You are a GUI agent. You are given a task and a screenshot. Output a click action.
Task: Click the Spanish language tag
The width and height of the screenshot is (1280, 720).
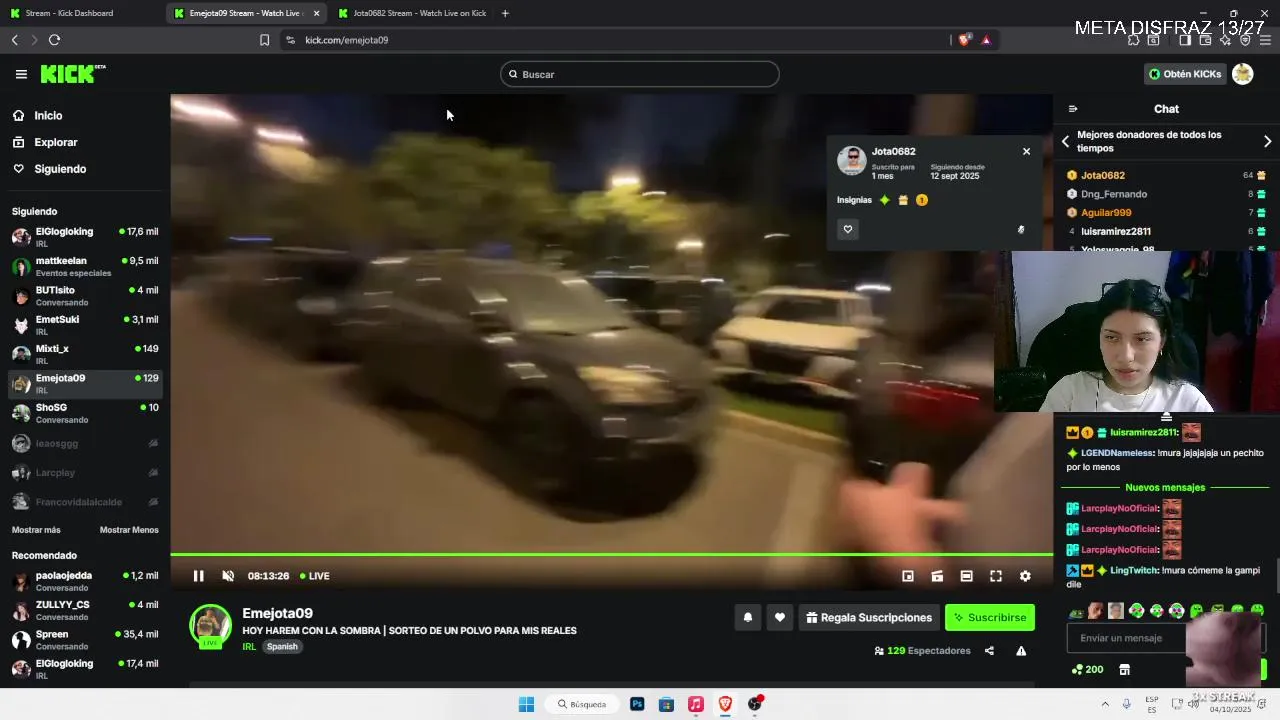tap(282, 647)
